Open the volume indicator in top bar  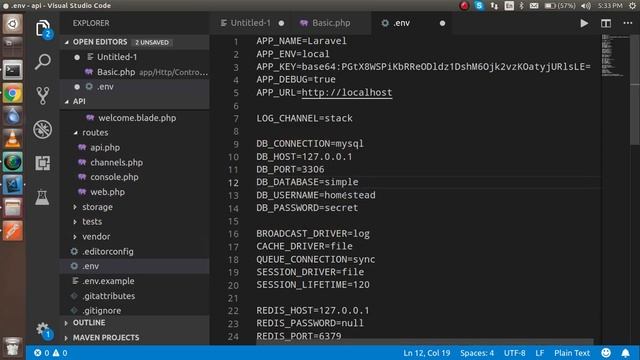coord(586,5)
